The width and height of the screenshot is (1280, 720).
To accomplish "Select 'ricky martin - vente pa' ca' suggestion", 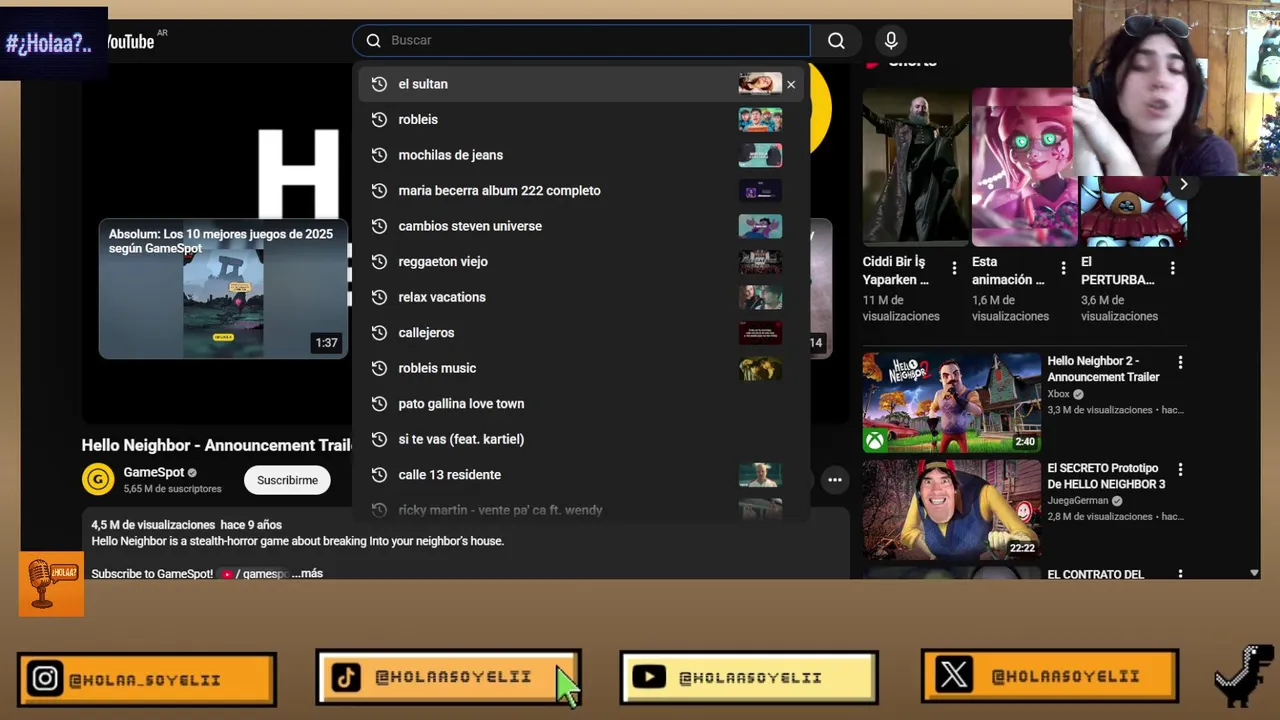I will 582,510.
